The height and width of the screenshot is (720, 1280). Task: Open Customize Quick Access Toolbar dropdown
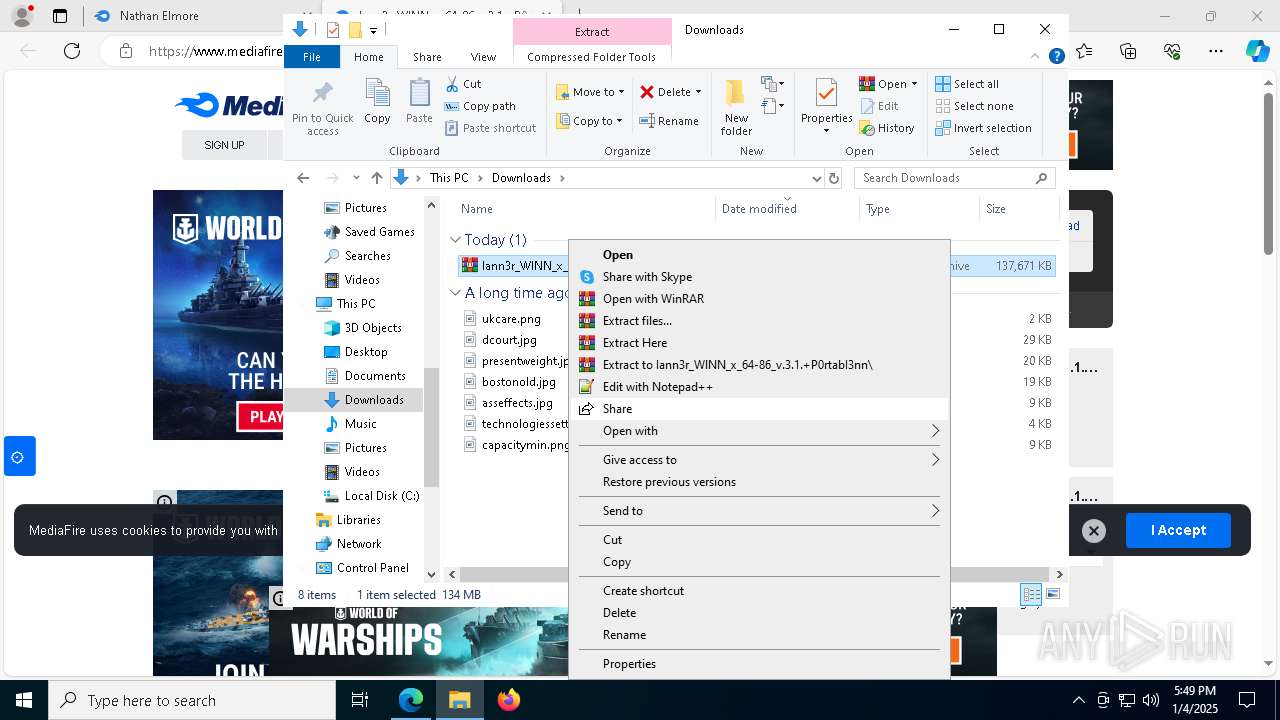(373, 30)
